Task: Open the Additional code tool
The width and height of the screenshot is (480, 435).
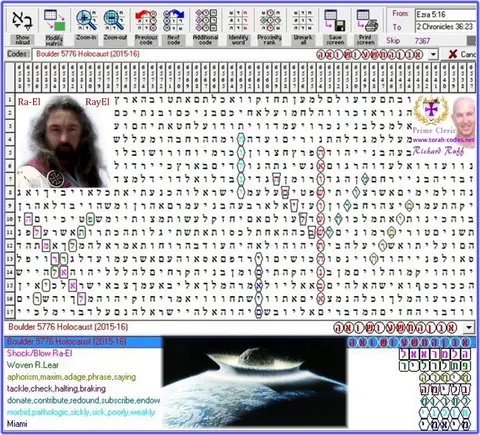Action: click(206, 21)
